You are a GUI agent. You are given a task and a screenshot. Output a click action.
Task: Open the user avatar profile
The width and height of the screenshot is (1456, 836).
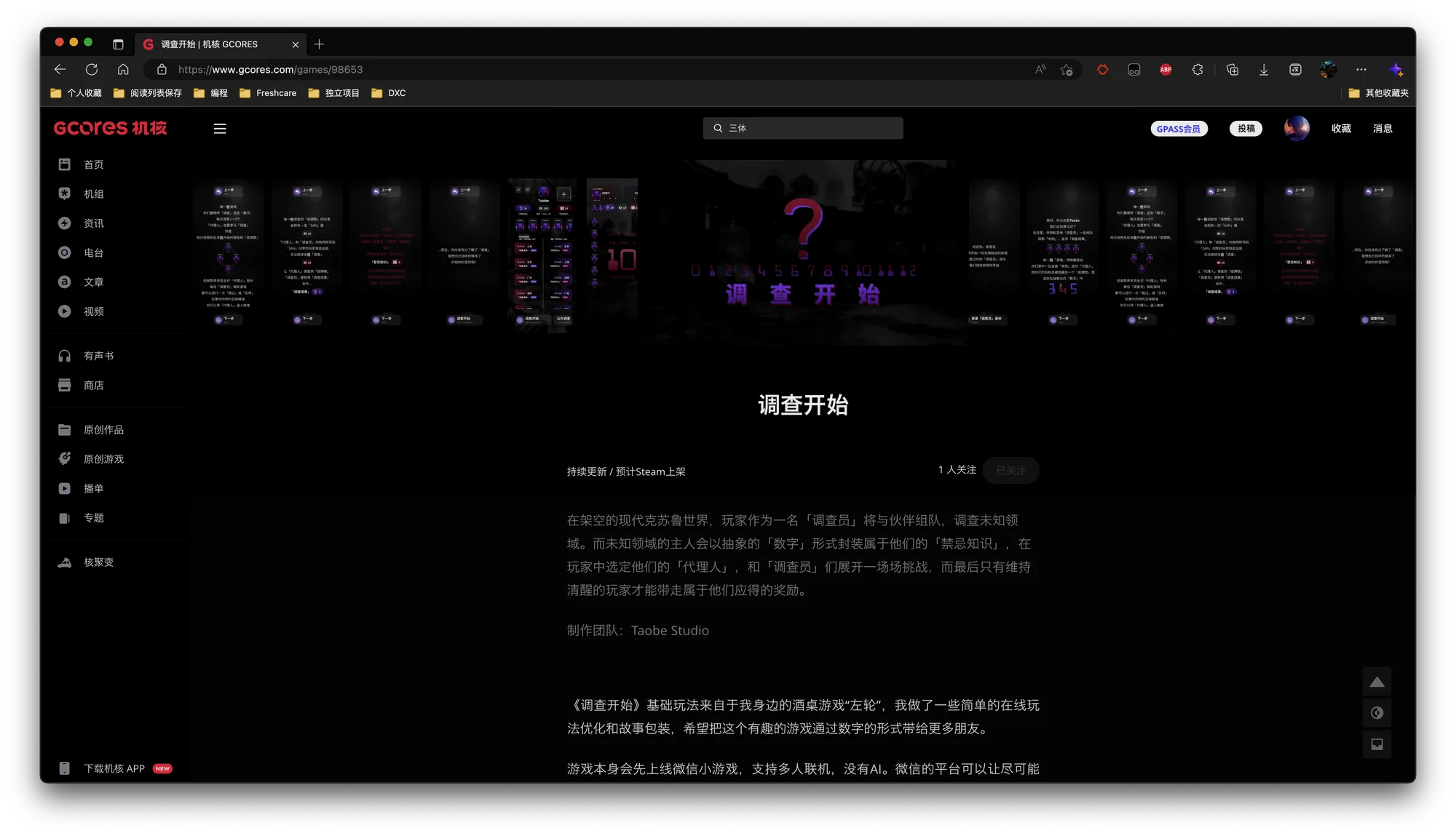(x=1297, y=128)
